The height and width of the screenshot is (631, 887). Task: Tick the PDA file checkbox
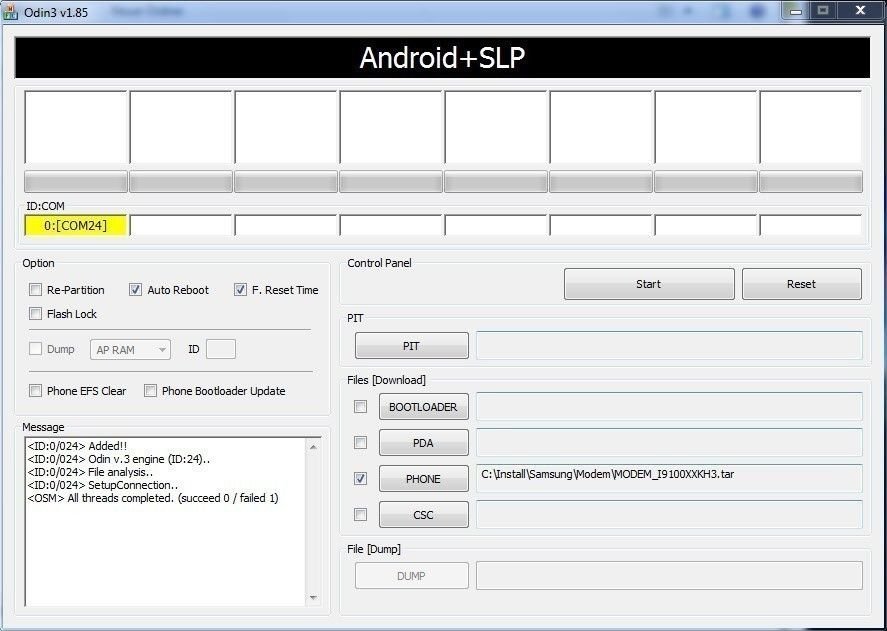tap(360, 443)
